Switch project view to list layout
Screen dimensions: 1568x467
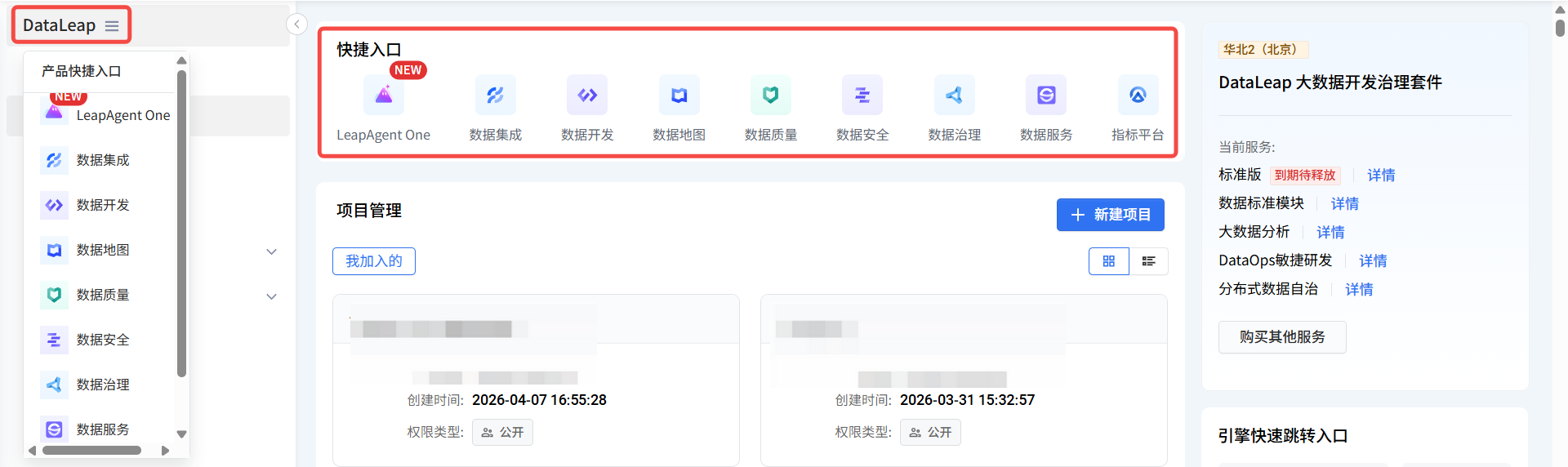click(x=1148, y=261)
